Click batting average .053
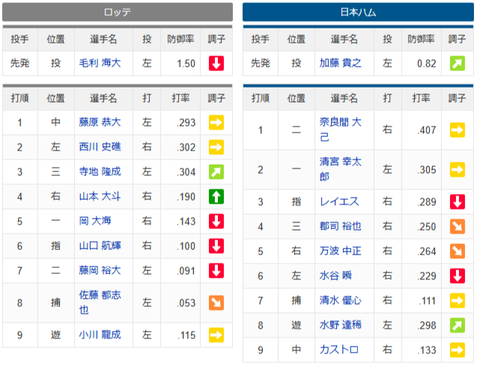Viewport: 480px width, 366px height. pyautogui.click(x=186, y=303)
